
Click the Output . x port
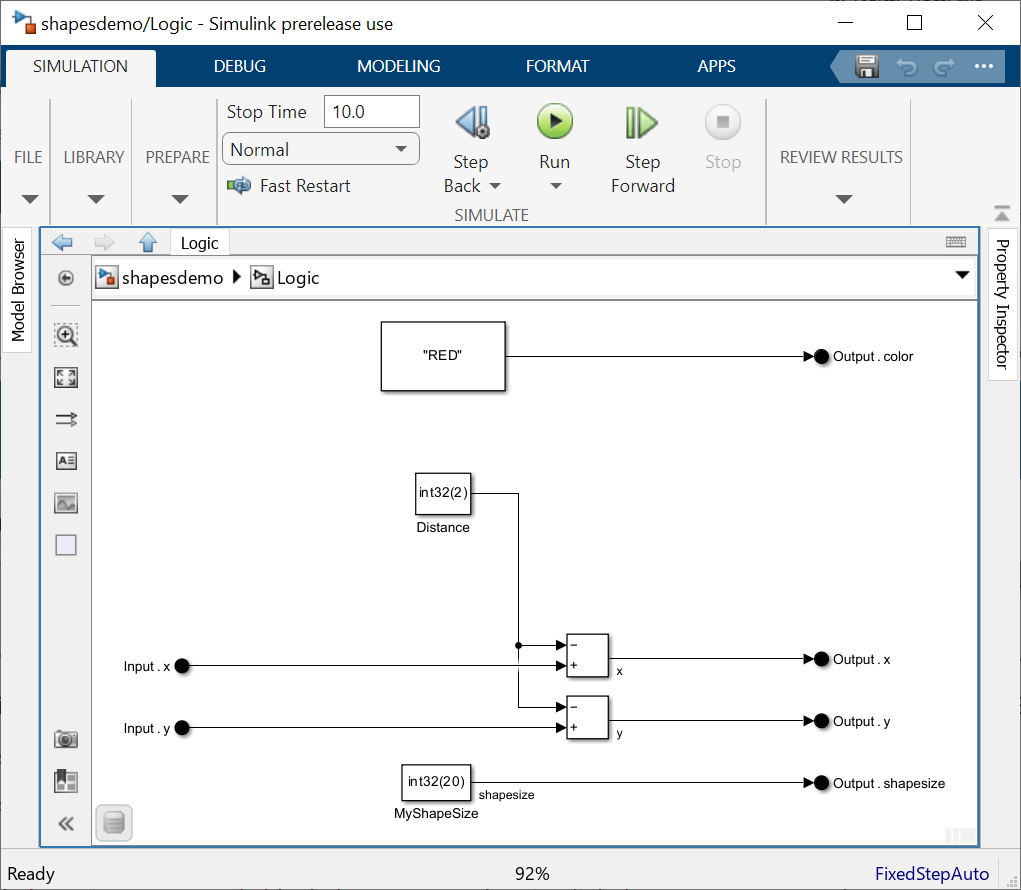click(822, 659)
